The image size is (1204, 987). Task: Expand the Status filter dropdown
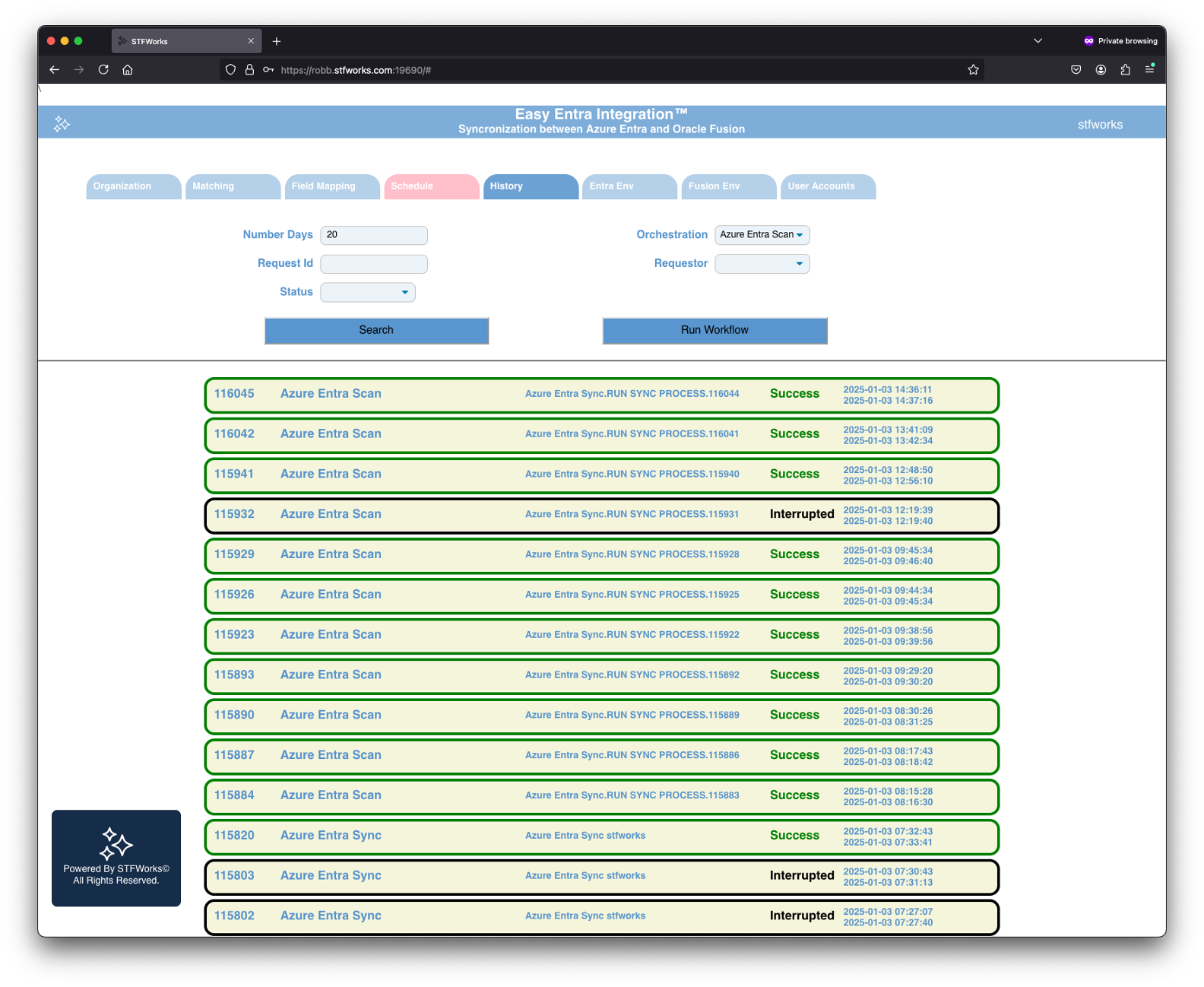click(368, 292)
